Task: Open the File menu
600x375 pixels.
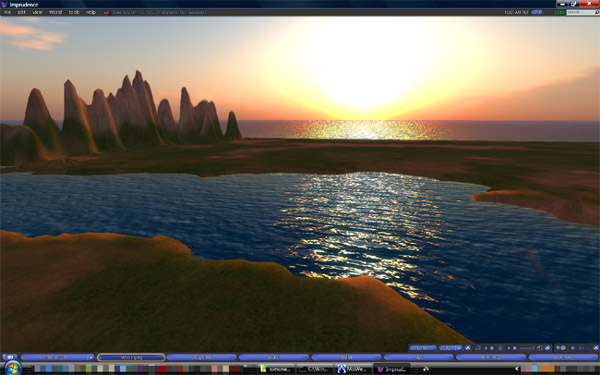Action: [7, 12]
